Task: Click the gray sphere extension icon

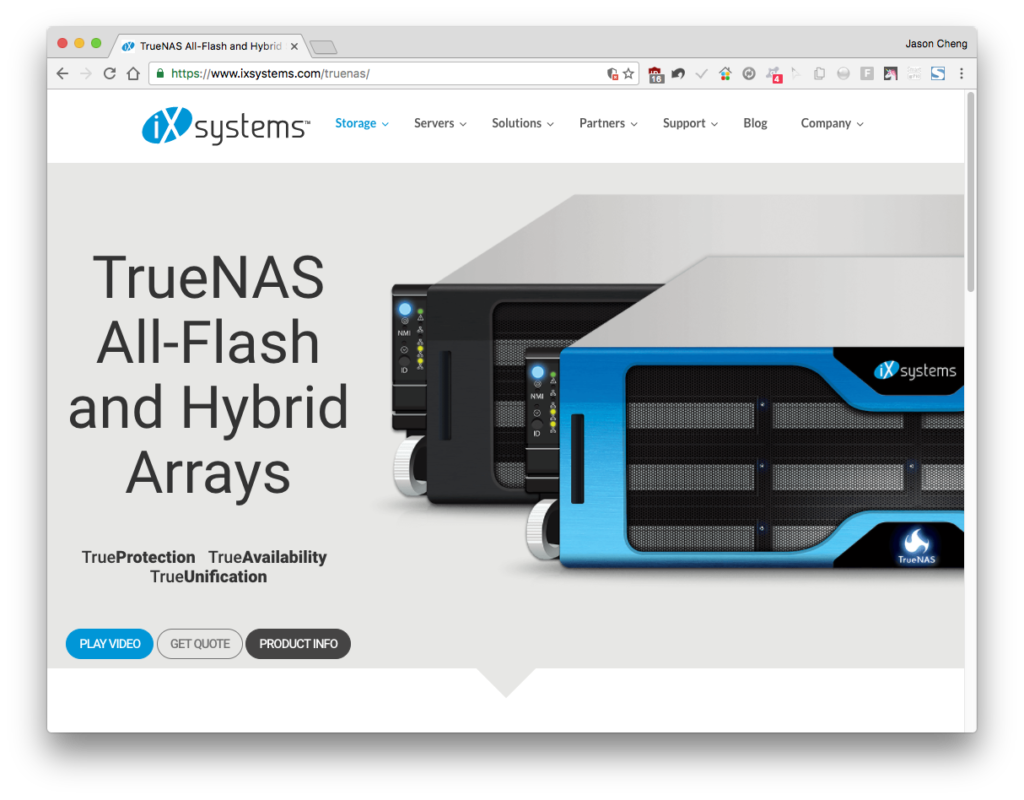Action: coord(843,74)
